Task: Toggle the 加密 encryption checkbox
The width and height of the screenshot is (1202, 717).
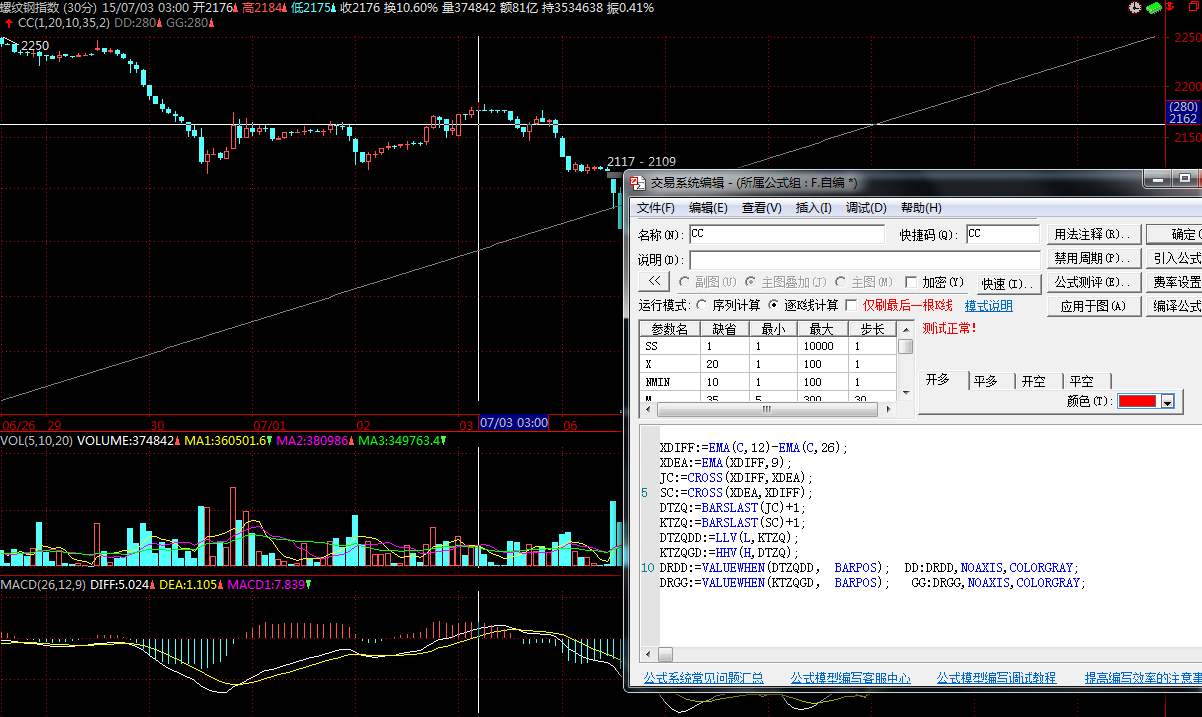Action: [911, 283]
